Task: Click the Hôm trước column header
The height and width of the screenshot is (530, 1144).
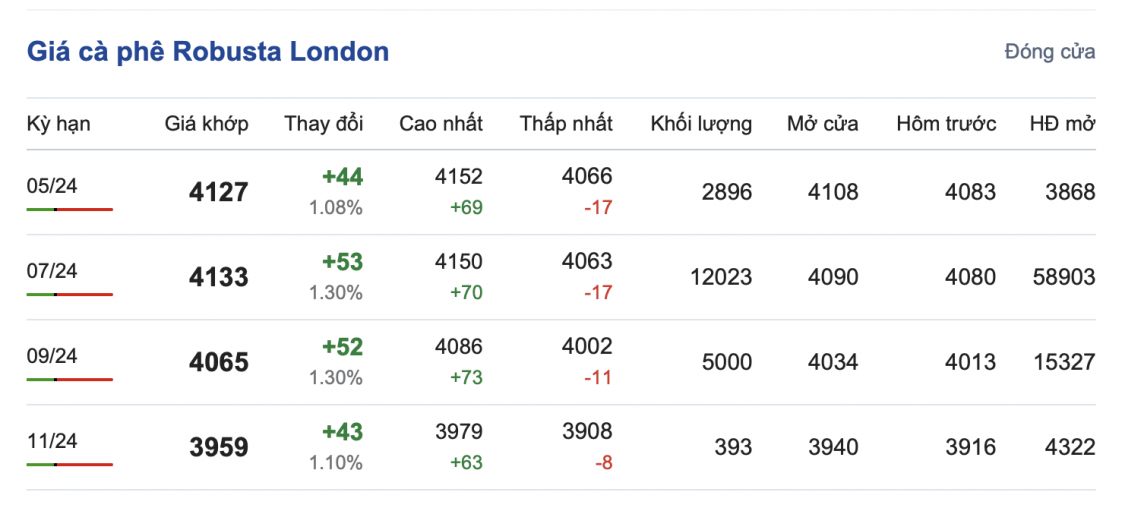Action: [946, 124]
